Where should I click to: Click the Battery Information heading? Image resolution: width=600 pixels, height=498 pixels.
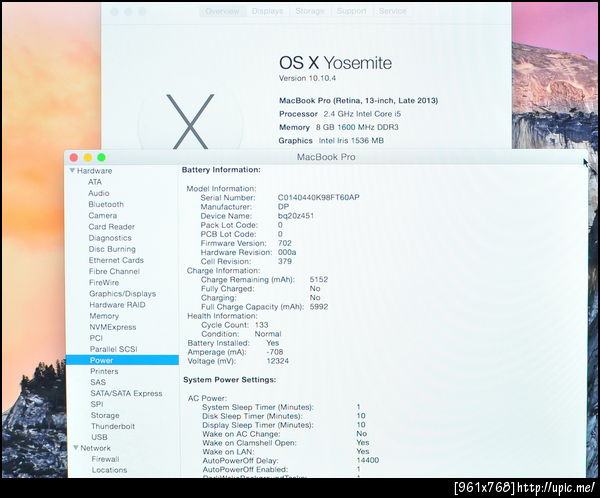(221, 170)
